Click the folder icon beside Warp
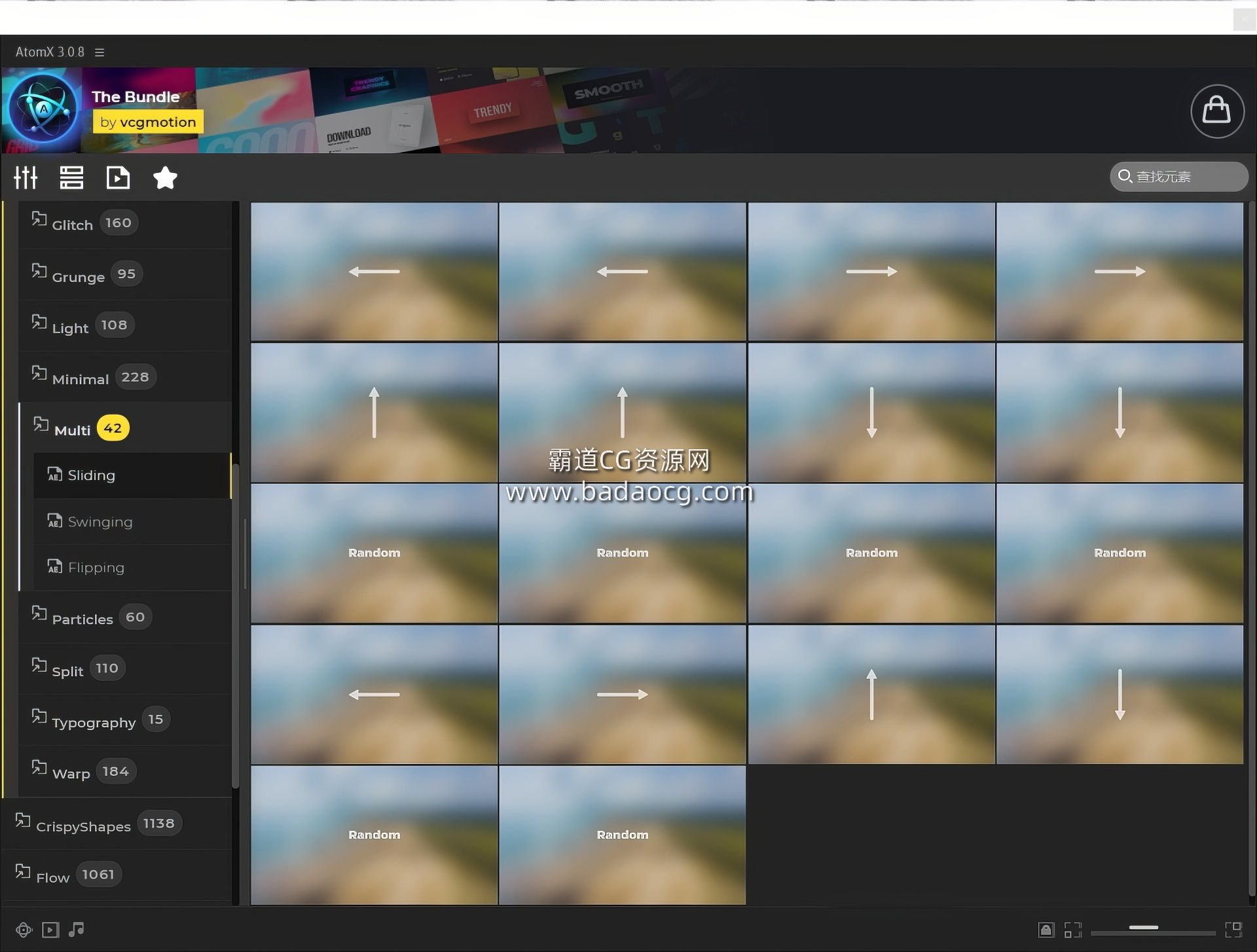Image resolution: width=1257 pixels, height=952 pixels. point(39,767)
